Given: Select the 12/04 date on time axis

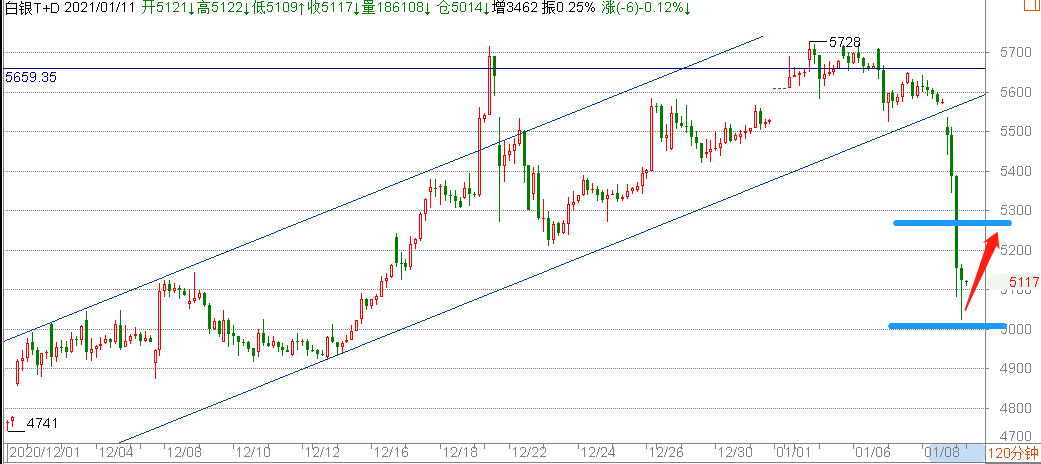Looking at the screenshot, I should pos(116,454).
